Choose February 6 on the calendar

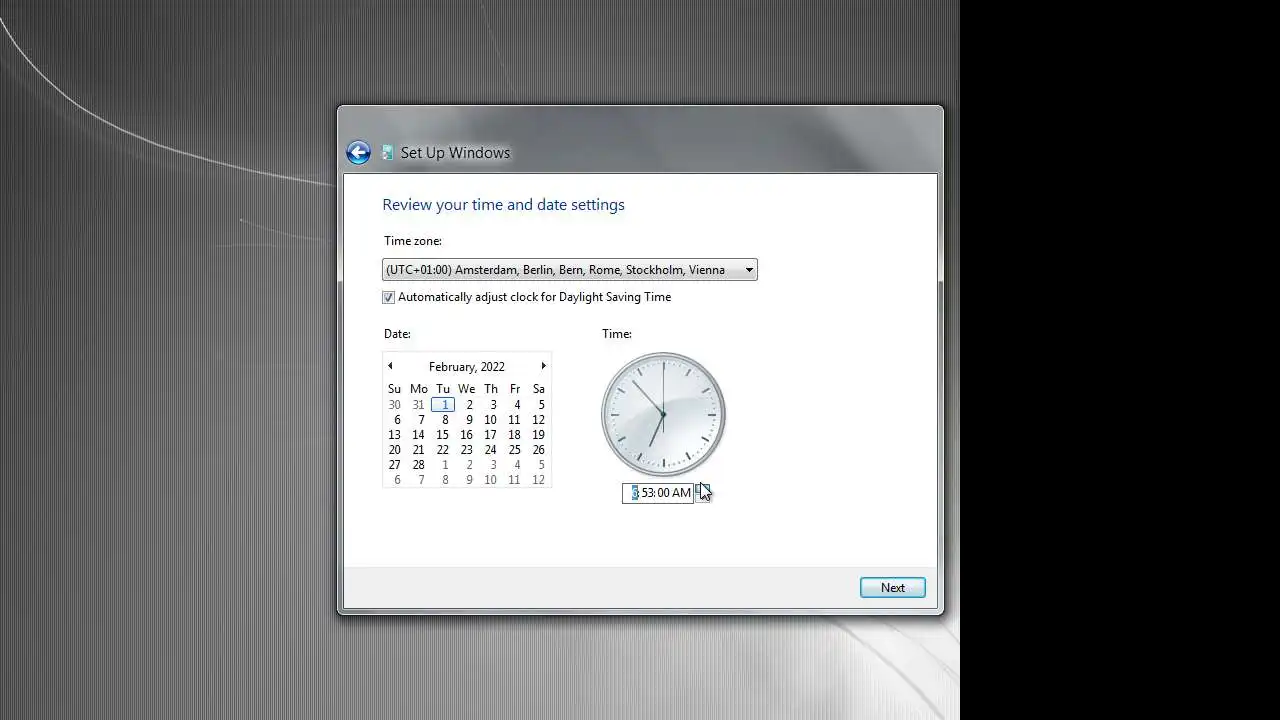(x=395, y=420)
